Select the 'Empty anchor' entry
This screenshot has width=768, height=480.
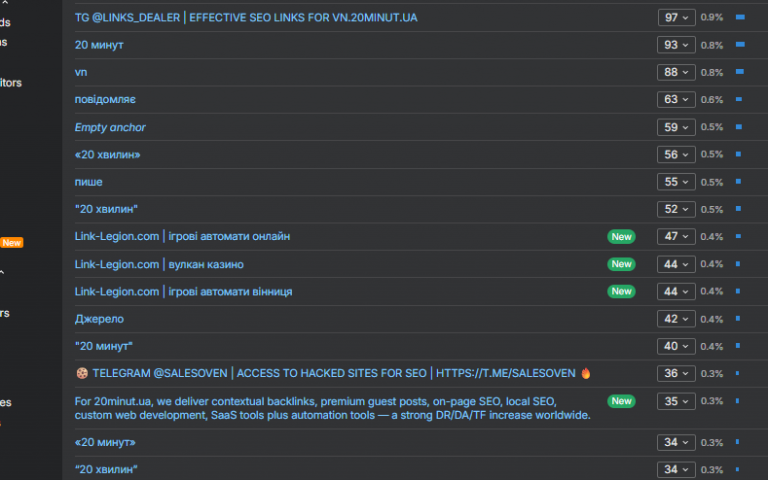tap(110, 127)
